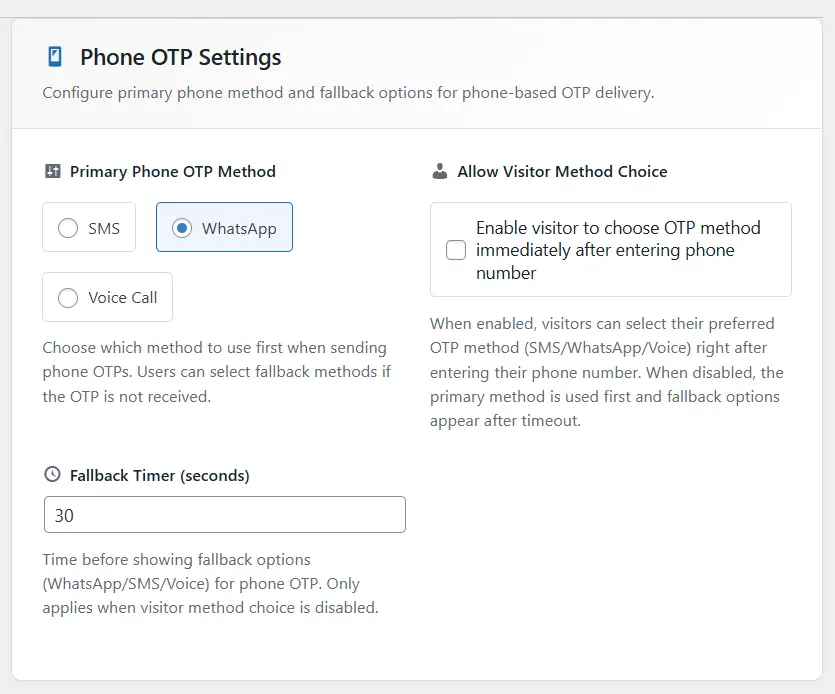Click the Allow Visitor Method Choice label
The width and height of the screenshot is (835, 694).
point(562,171)
